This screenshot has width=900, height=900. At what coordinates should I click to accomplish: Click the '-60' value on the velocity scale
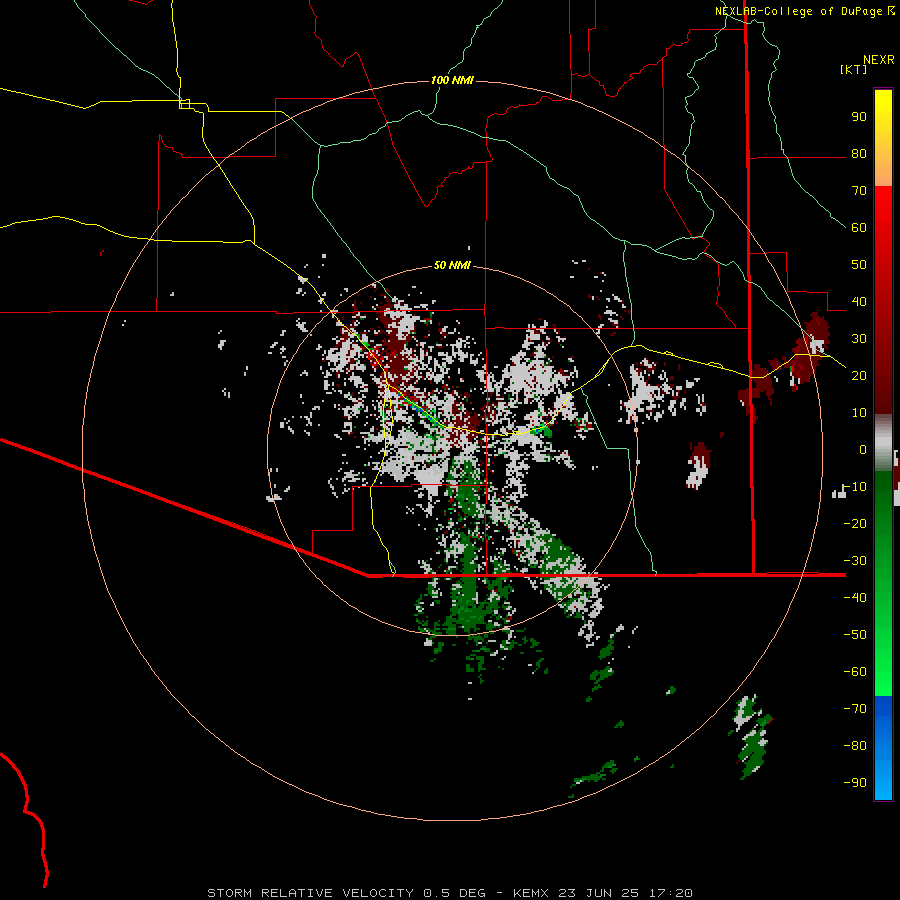[855, 672]
